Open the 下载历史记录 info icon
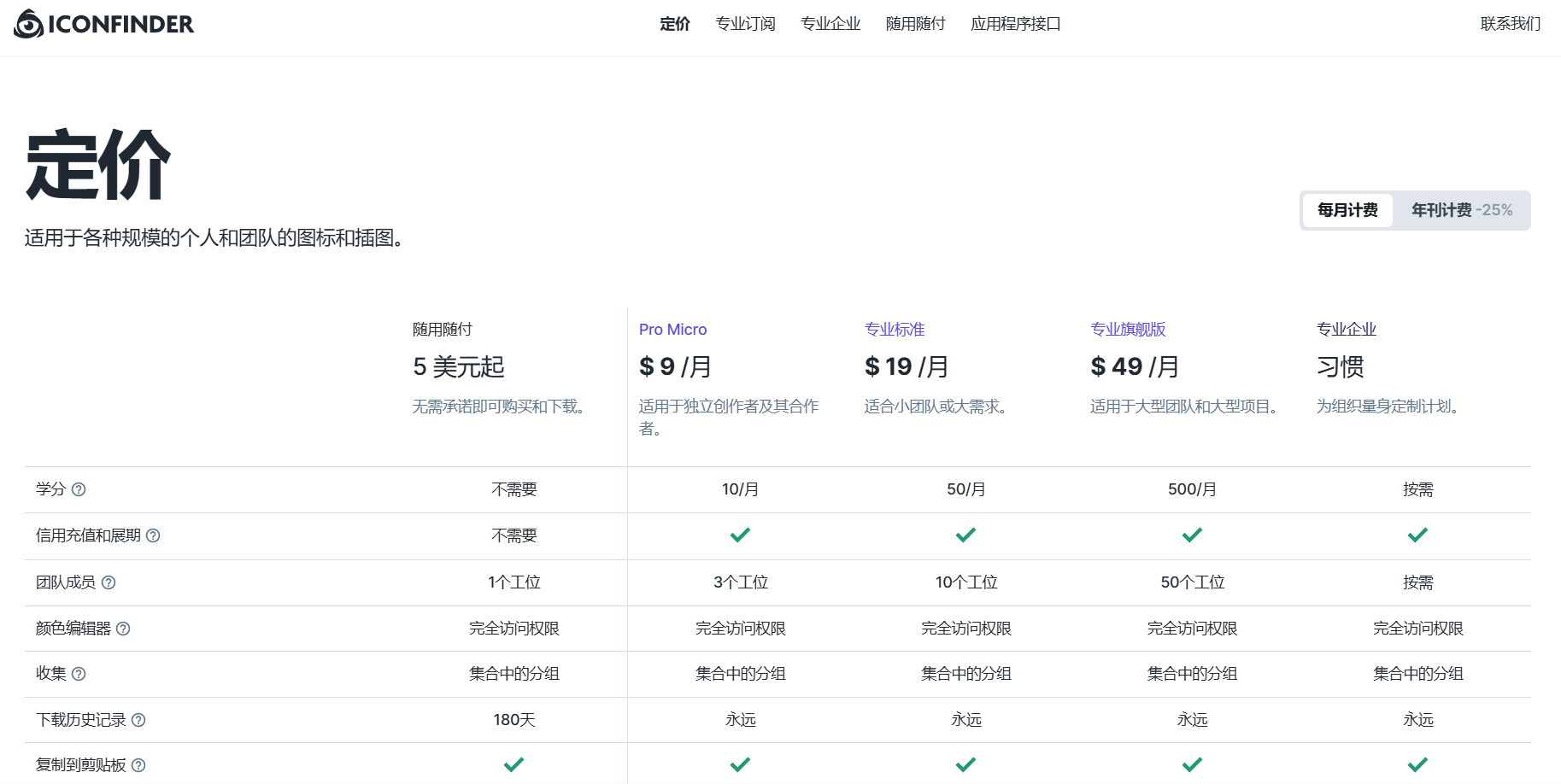This screenshot has width=1561, height=784. tap(138, 720)
